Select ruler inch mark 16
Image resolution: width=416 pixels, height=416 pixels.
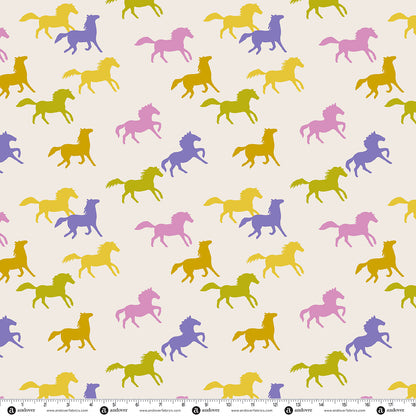pyautogui.click(x=367, y=404)
